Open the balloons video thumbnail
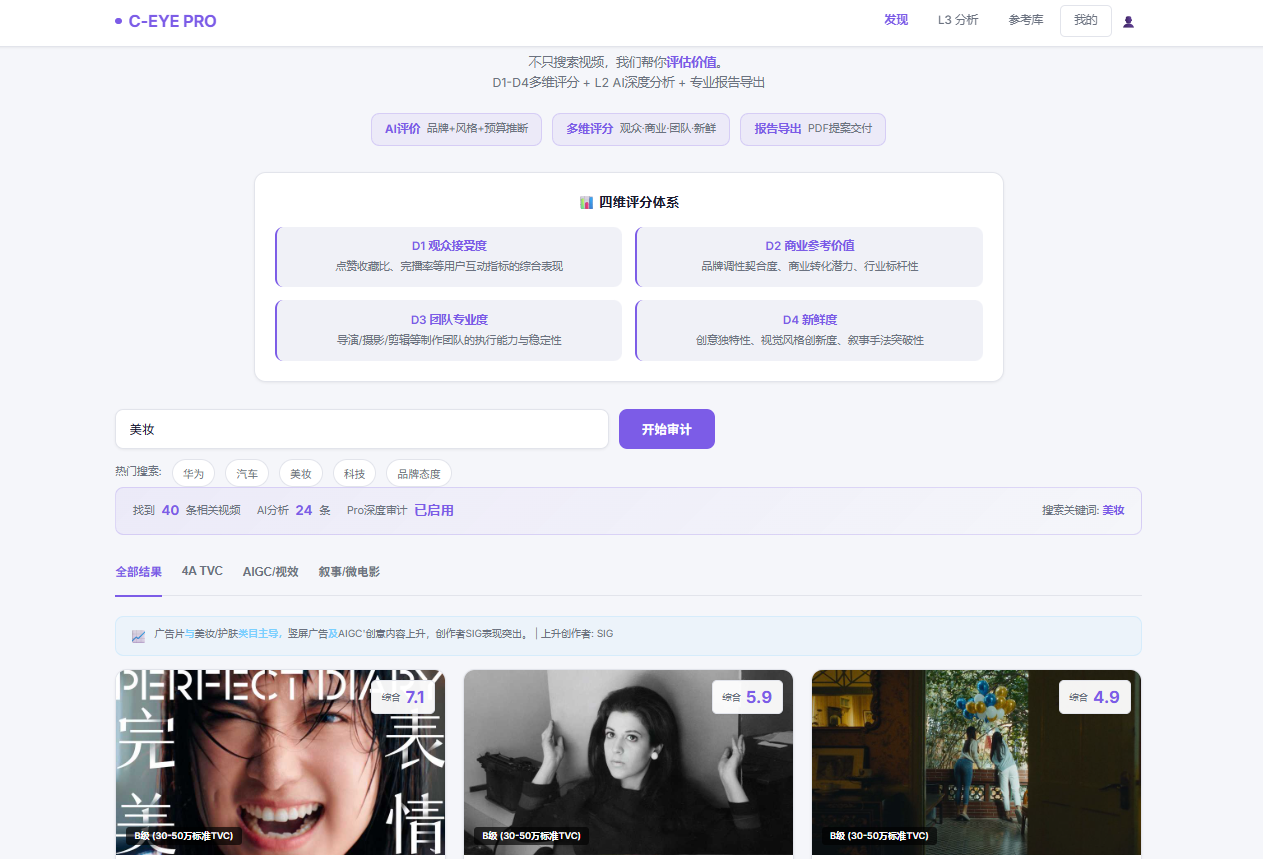1263x859 pixels. pos(976,762)
